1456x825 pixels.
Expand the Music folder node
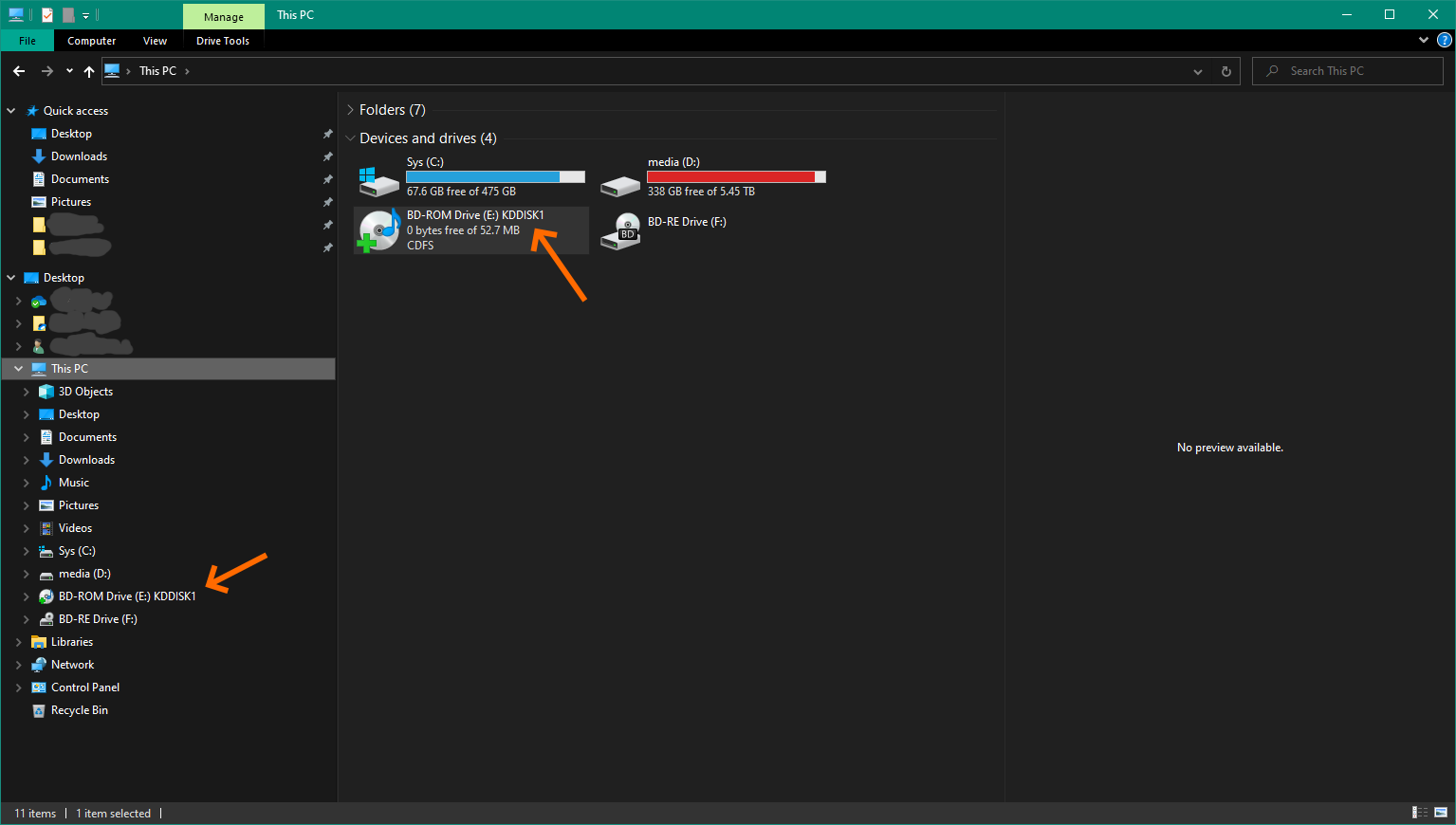coord(26,483)
